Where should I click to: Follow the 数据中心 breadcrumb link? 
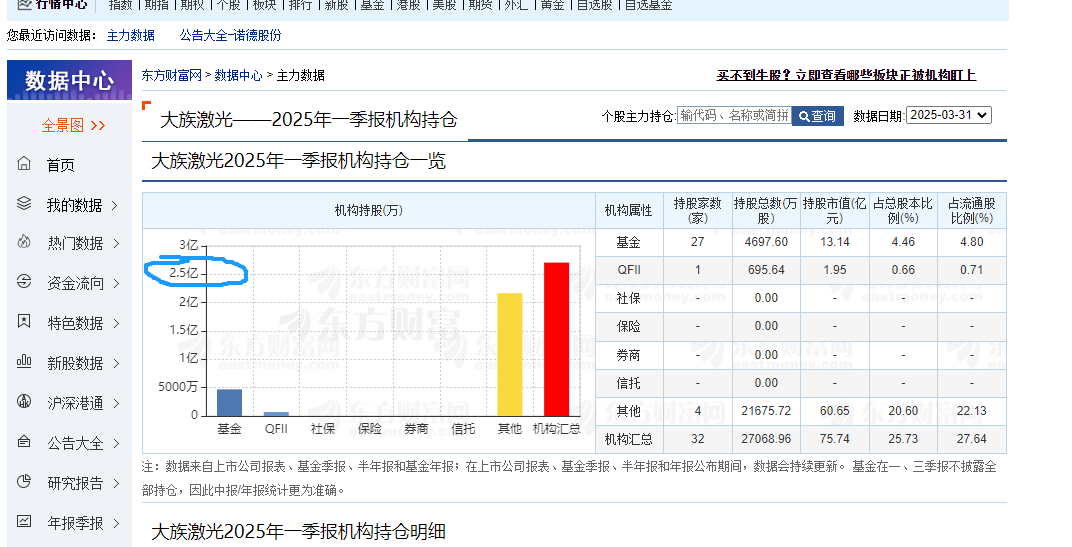coord(239,75)
